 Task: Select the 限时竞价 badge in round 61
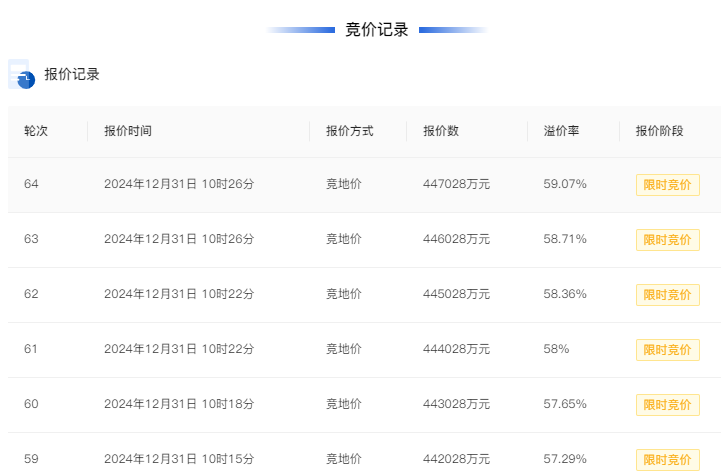coord(668,350)
